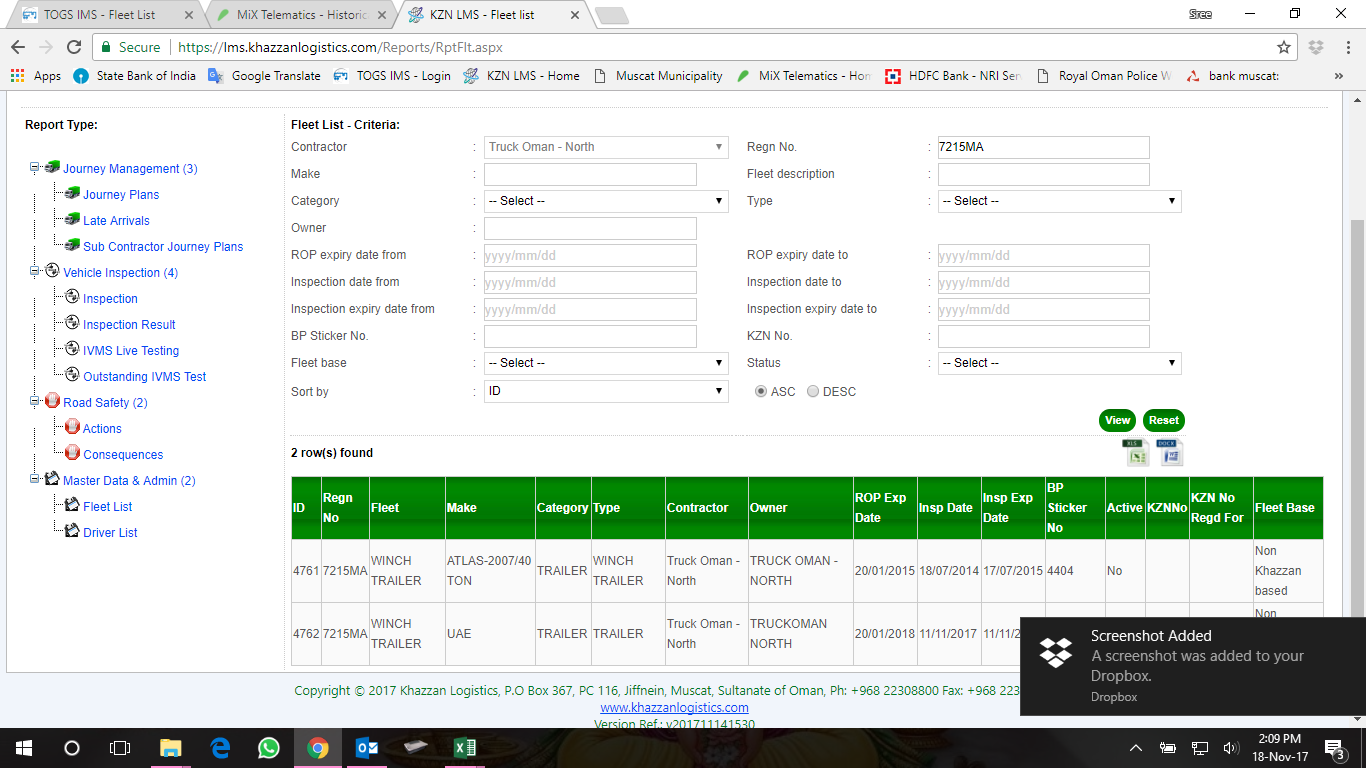Select the ASC sort order radio button
This screenshot has height=768, width=1366.
click(x=761, y=392)
